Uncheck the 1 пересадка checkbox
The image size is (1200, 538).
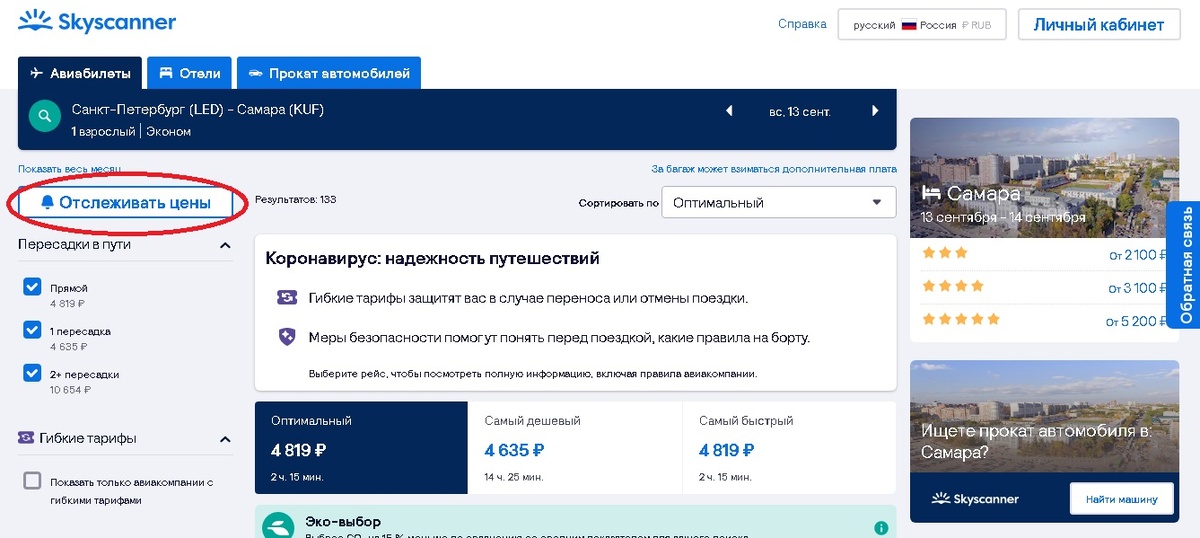coord(32,330)
